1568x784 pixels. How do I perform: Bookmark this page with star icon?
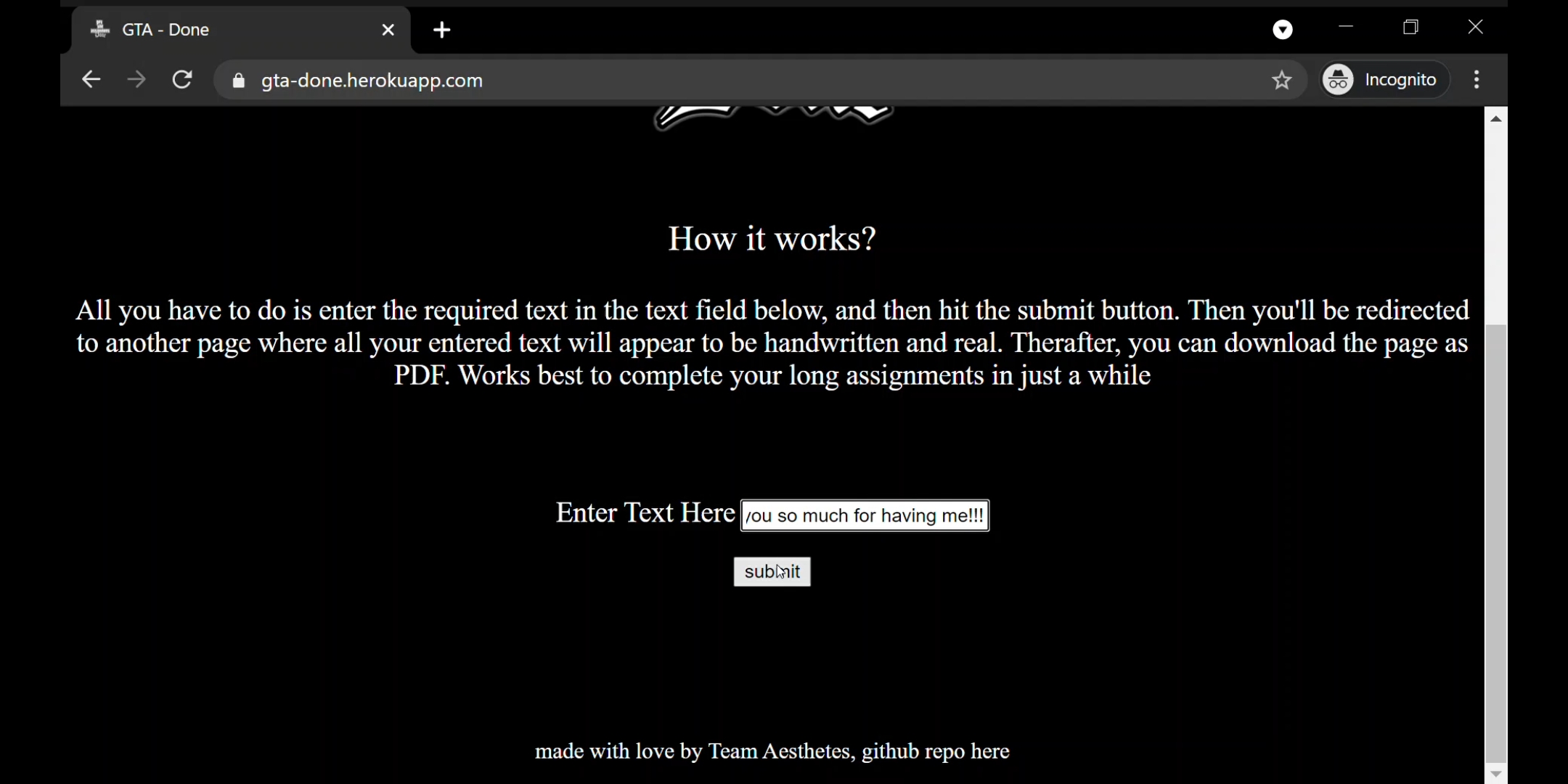(x=1282, y=80)
